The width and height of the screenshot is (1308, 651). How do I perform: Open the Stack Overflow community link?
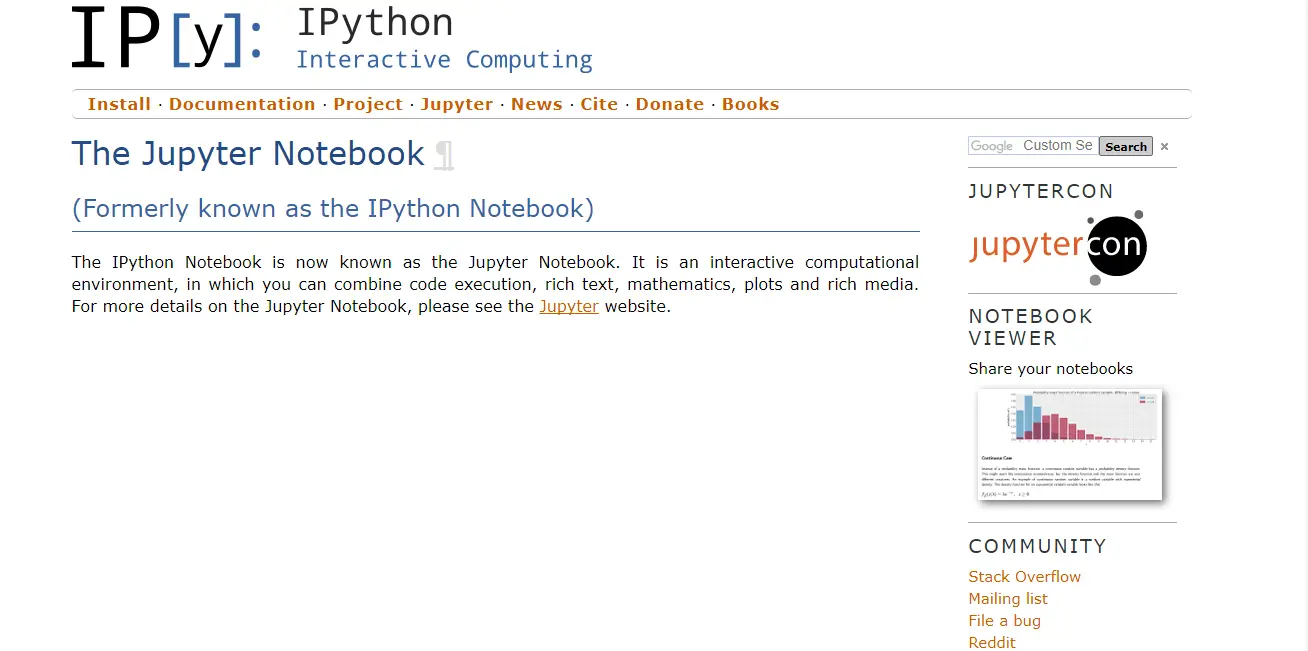coord(1025,576)
